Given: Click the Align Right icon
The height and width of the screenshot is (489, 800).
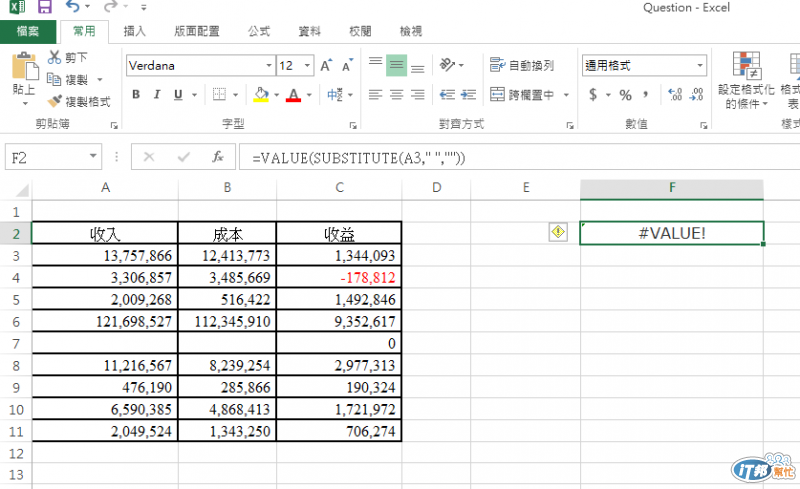Looking at the screenshot, I should [x=417, y=94].
